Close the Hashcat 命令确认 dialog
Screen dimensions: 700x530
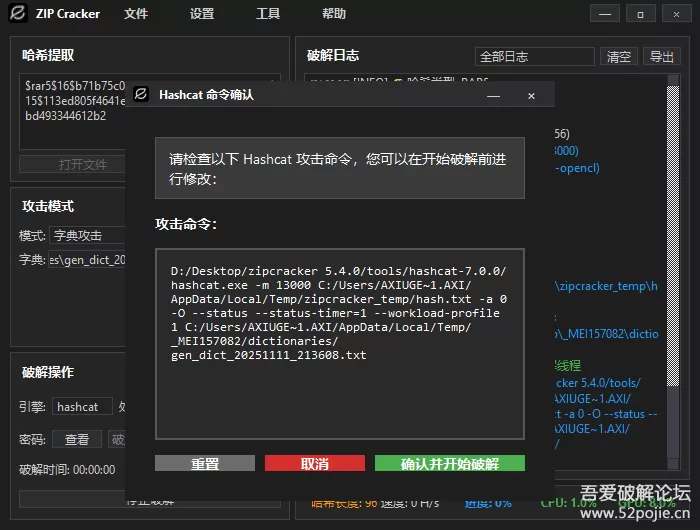tap(531, 96)
